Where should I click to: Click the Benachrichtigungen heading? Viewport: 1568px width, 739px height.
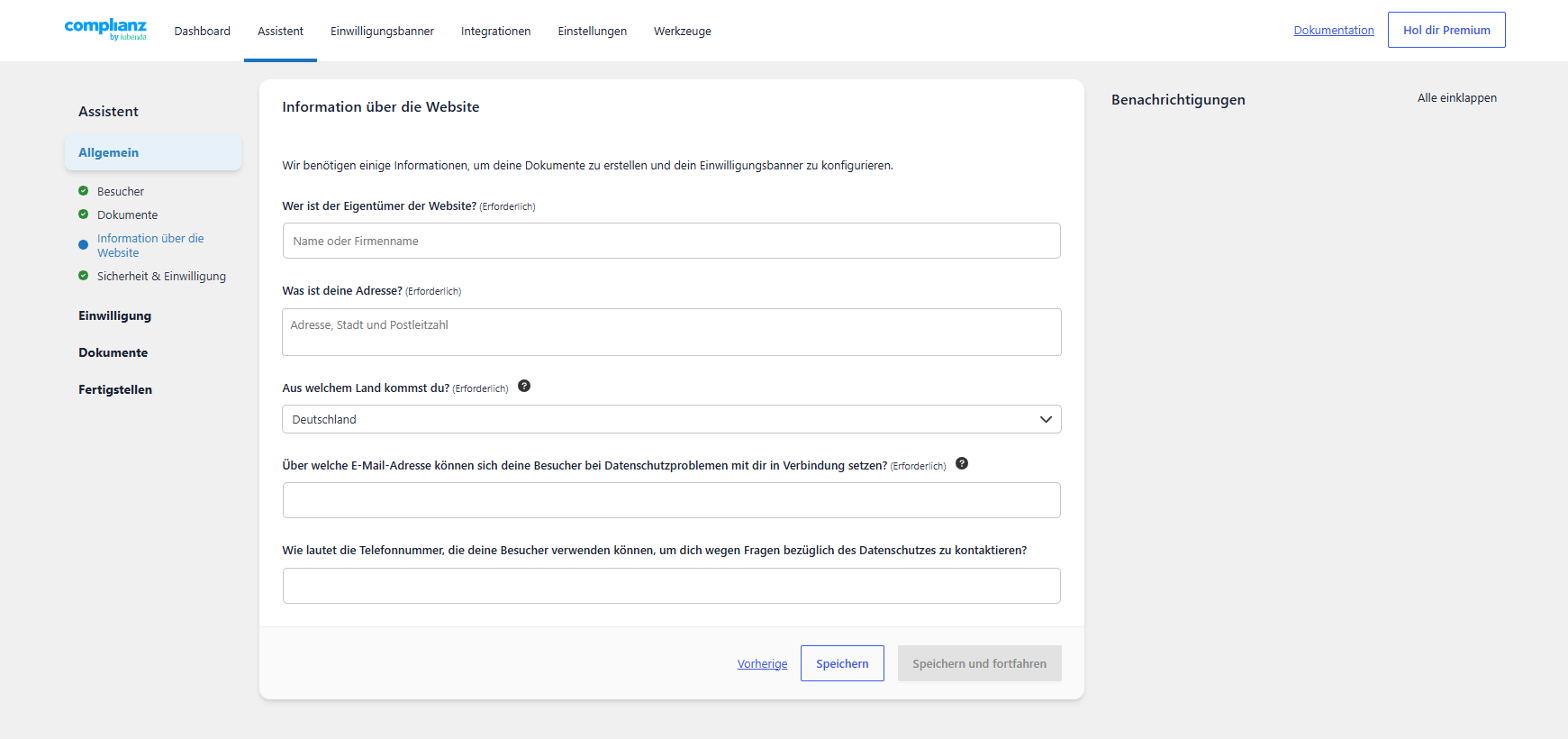pos(1178,99)
